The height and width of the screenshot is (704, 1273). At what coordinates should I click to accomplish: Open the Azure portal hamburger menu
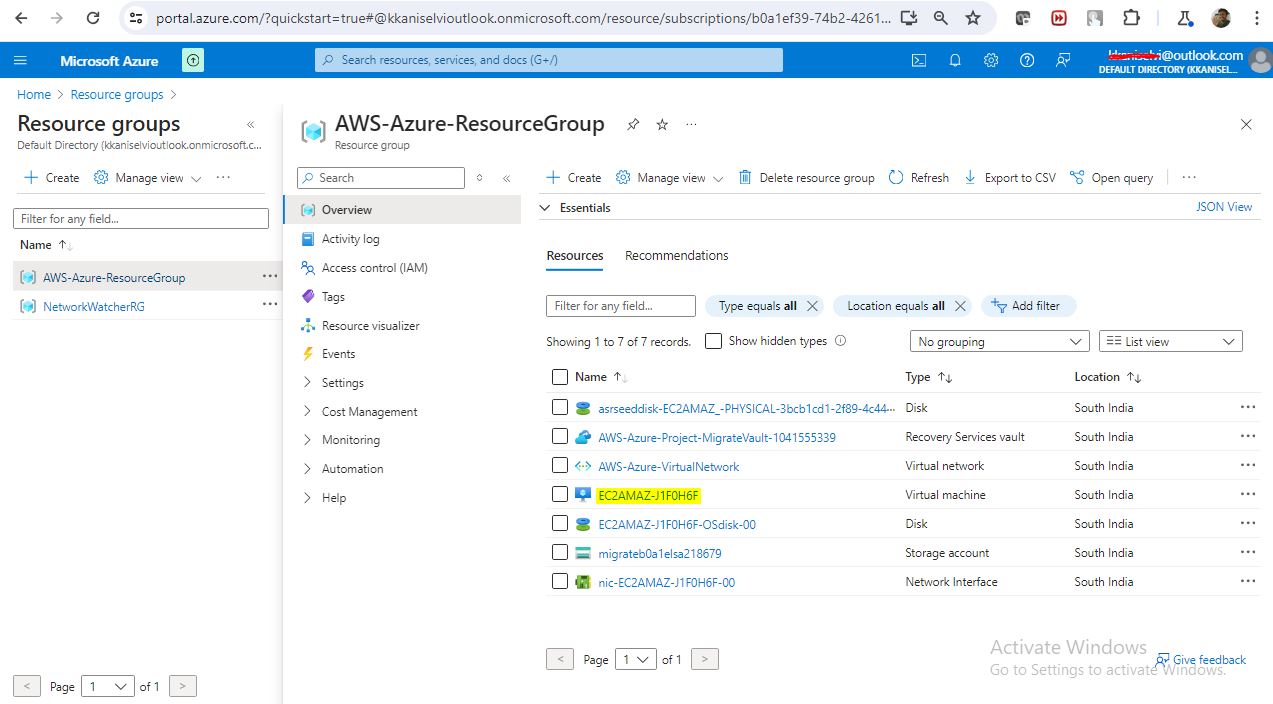[20, 60]
